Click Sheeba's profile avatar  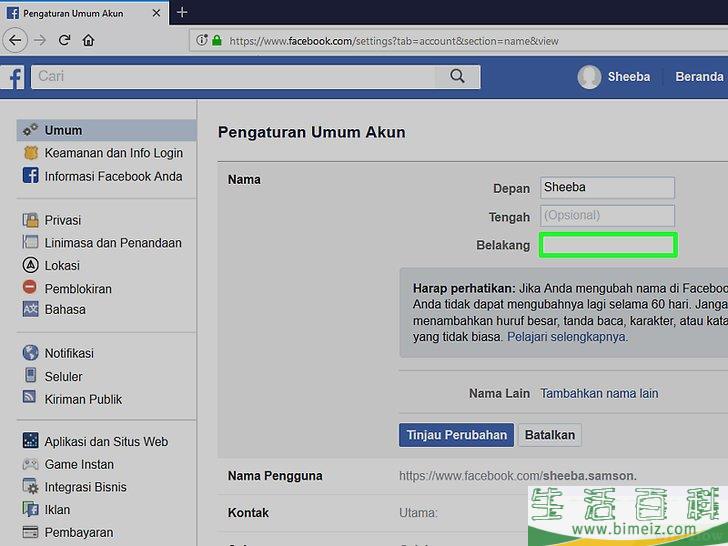(x=589, y=77)
